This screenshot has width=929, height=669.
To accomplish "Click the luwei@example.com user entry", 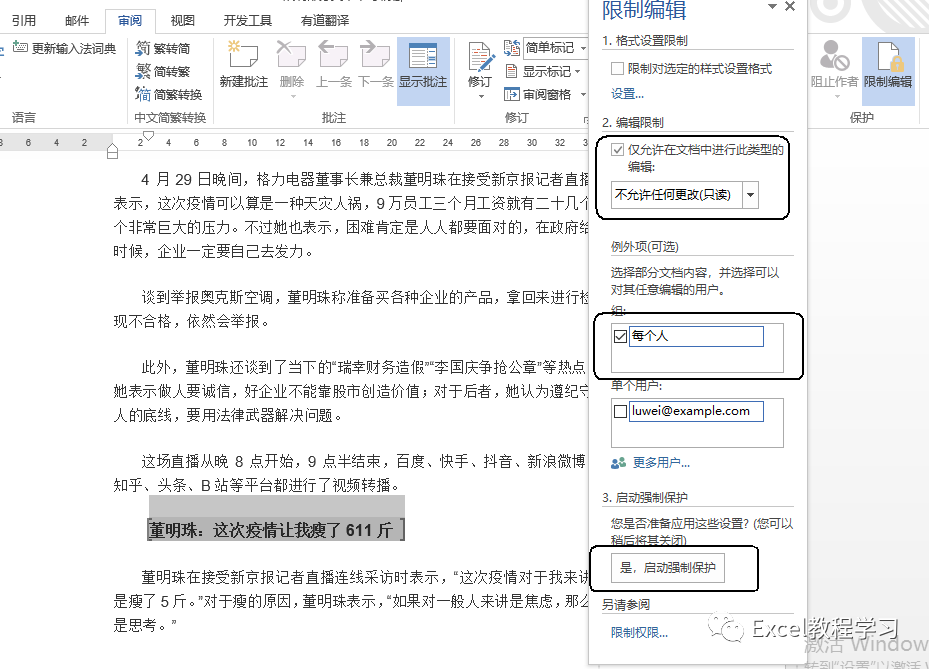I will coord(696,411).
